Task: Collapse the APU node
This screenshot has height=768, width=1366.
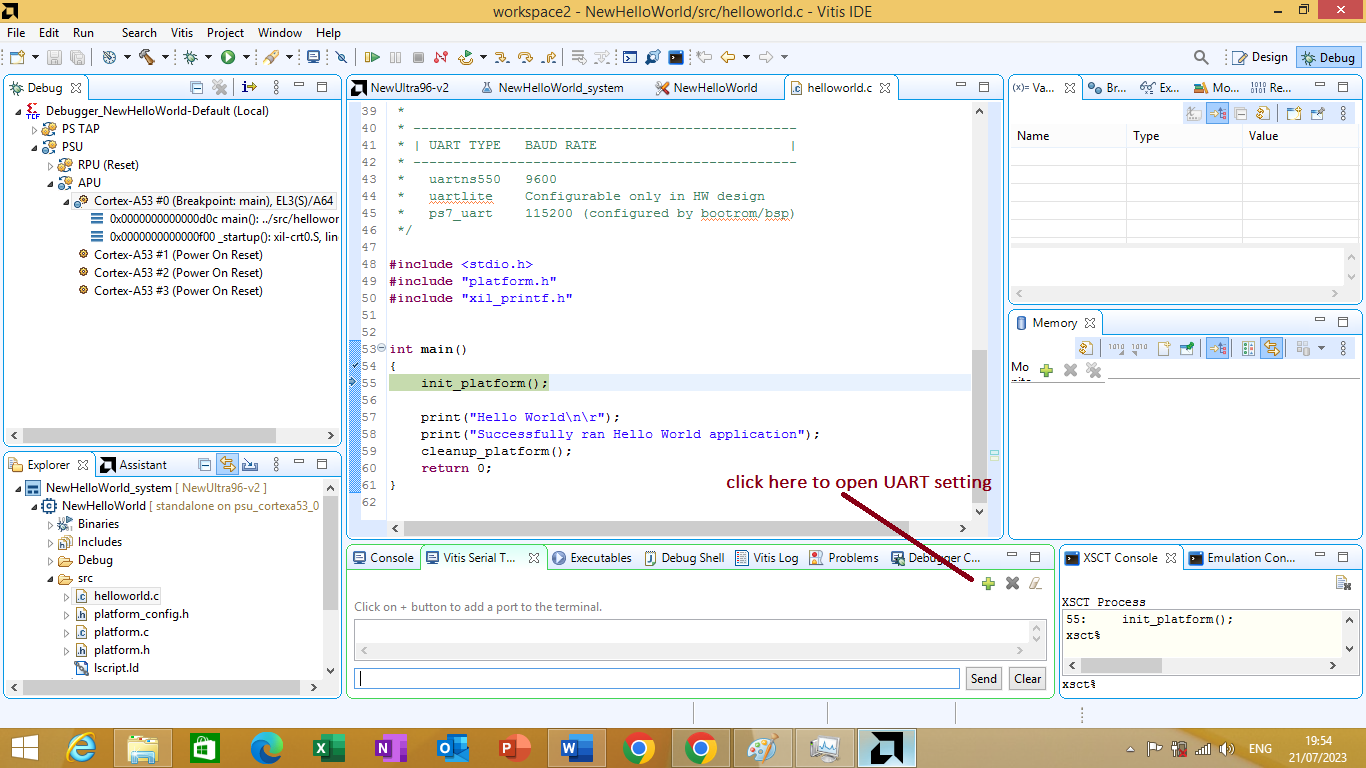Action: 50,183
